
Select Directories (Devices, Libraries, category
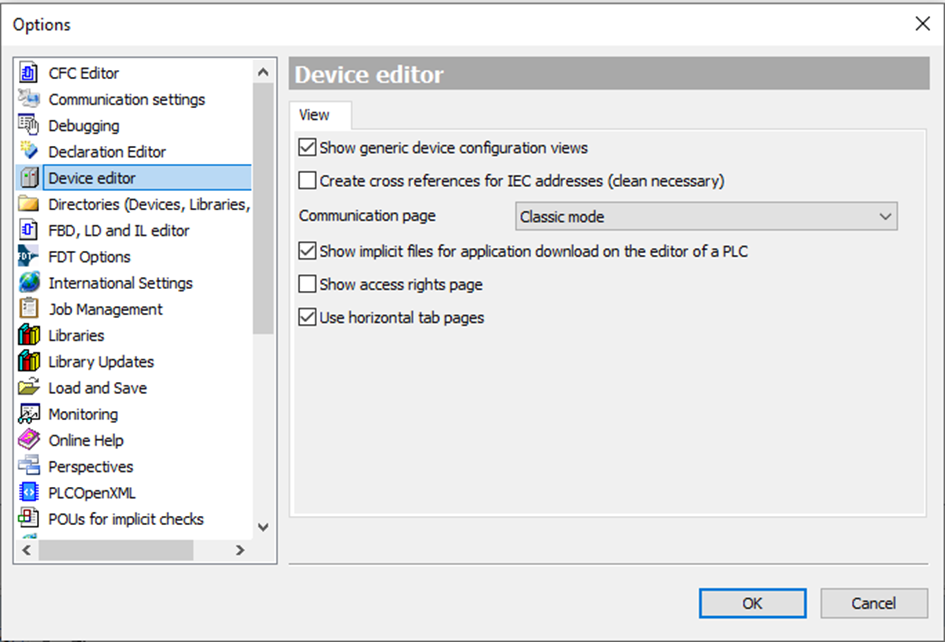tap(148, 204)
